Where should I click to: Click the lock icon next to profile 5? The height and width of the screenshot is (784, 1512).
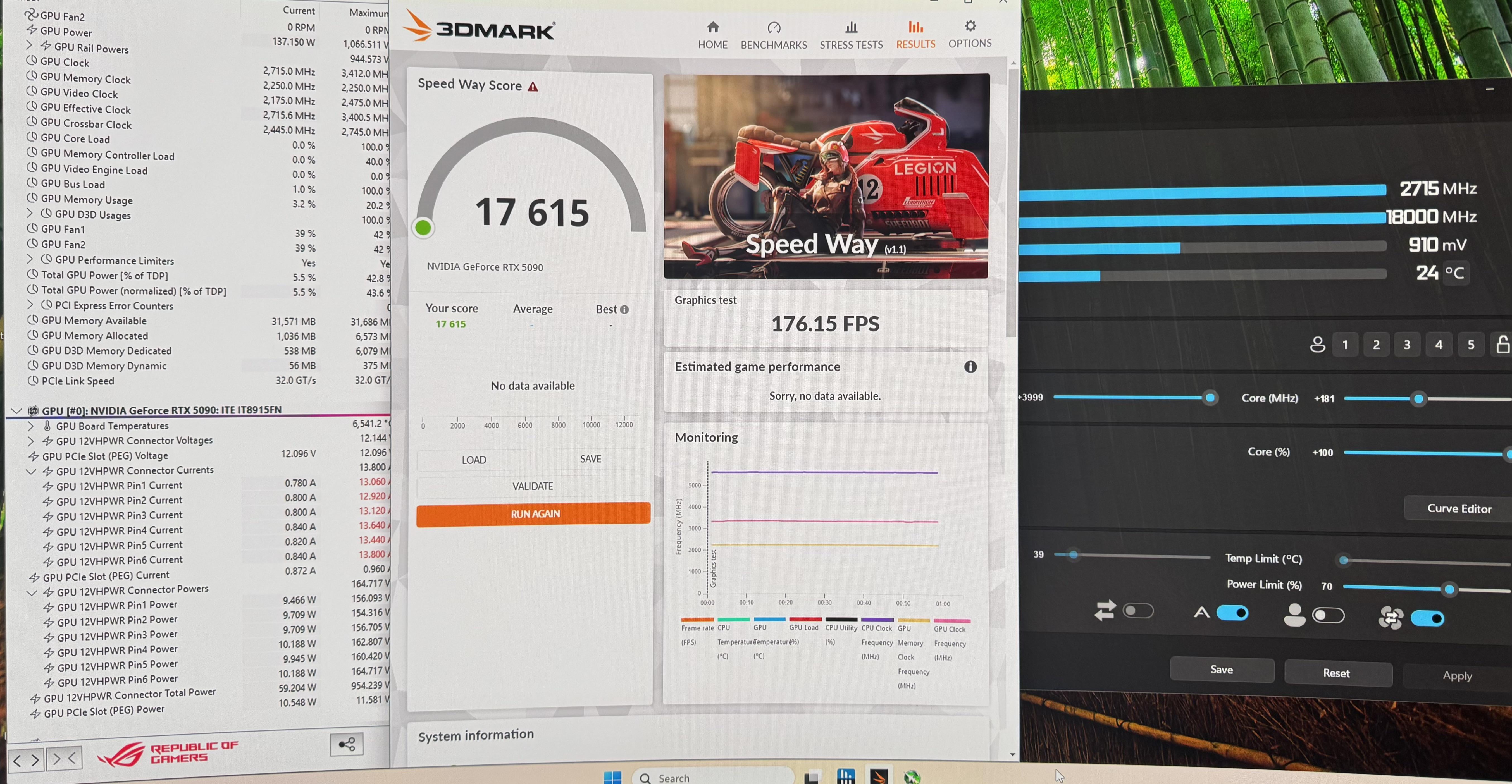click(x=1503, y=345)
